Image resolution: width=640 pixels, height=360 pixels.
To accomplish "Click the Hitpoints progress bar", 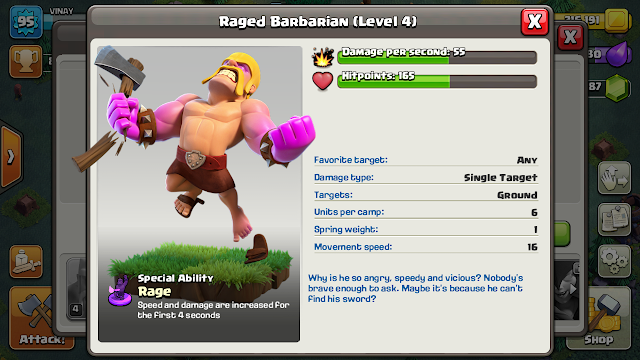I will pyautogui.click(x=437, y=81).
